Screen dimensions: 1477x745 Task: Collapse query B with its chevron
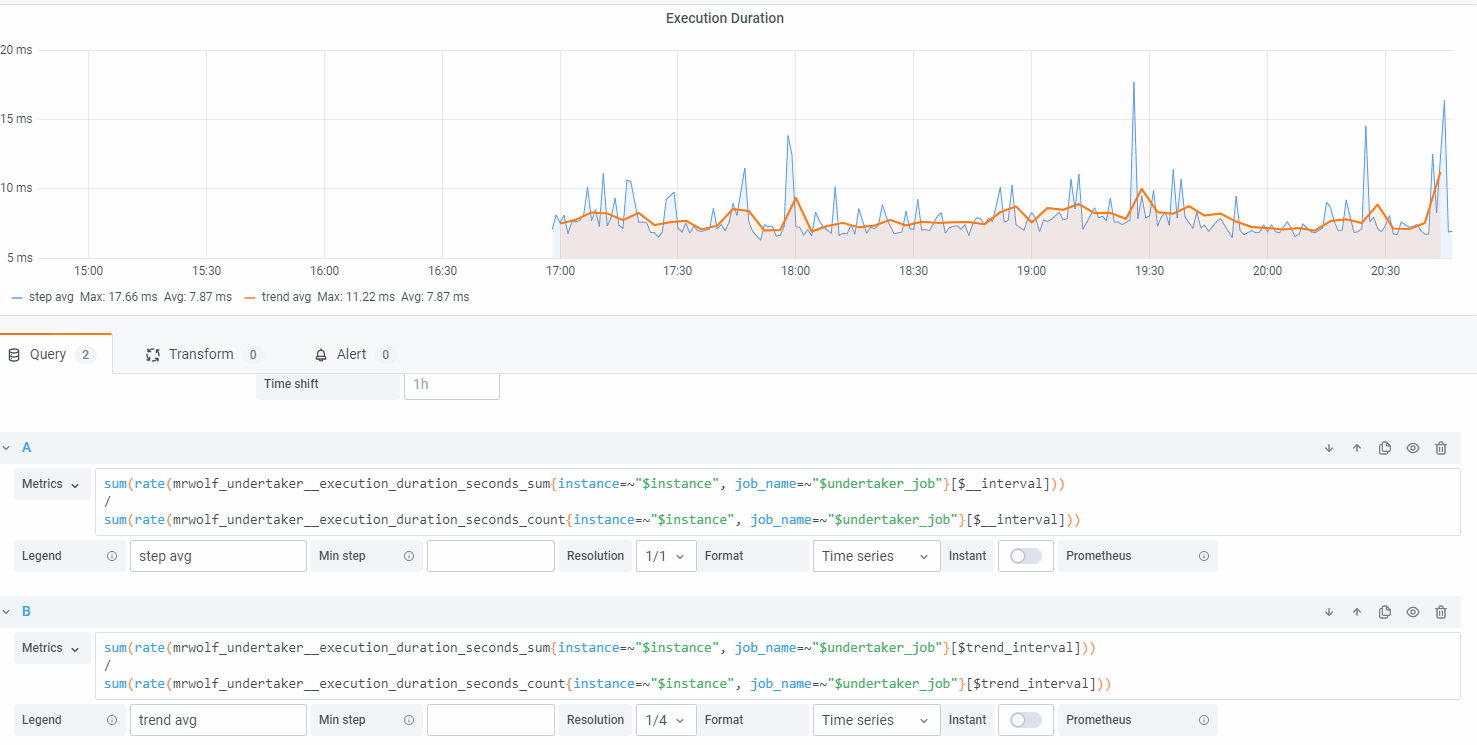pos(7,611)
